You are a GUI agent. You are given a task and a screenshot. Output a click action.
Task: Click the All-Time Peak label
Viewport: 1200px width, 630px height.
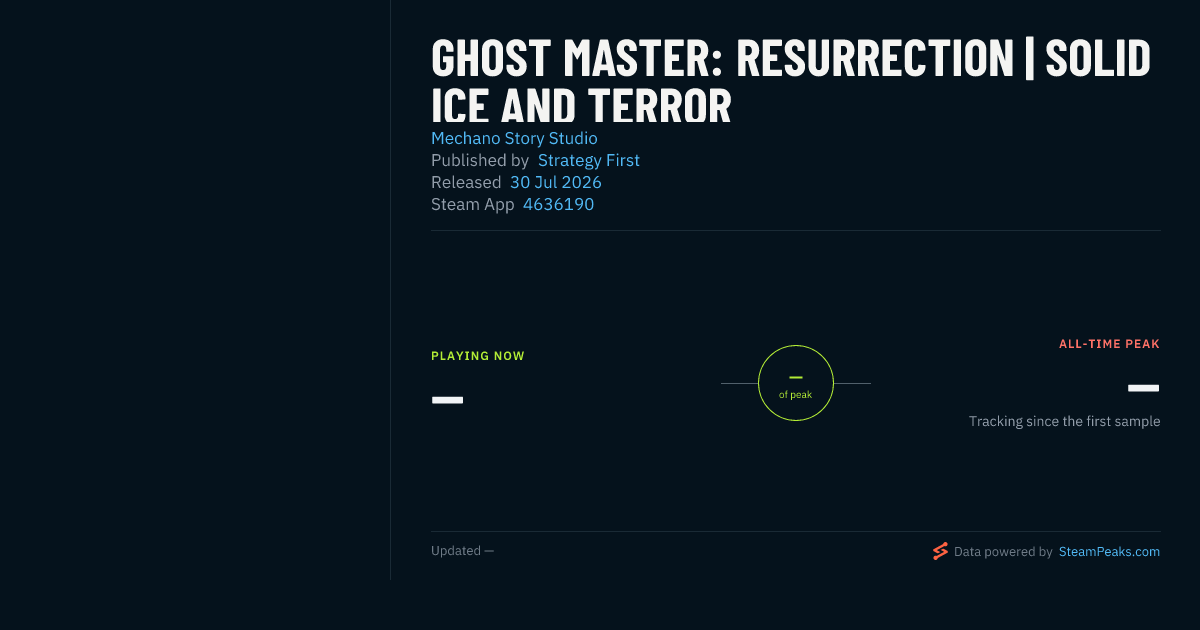pyautogui.click(x=1109, y=344)
